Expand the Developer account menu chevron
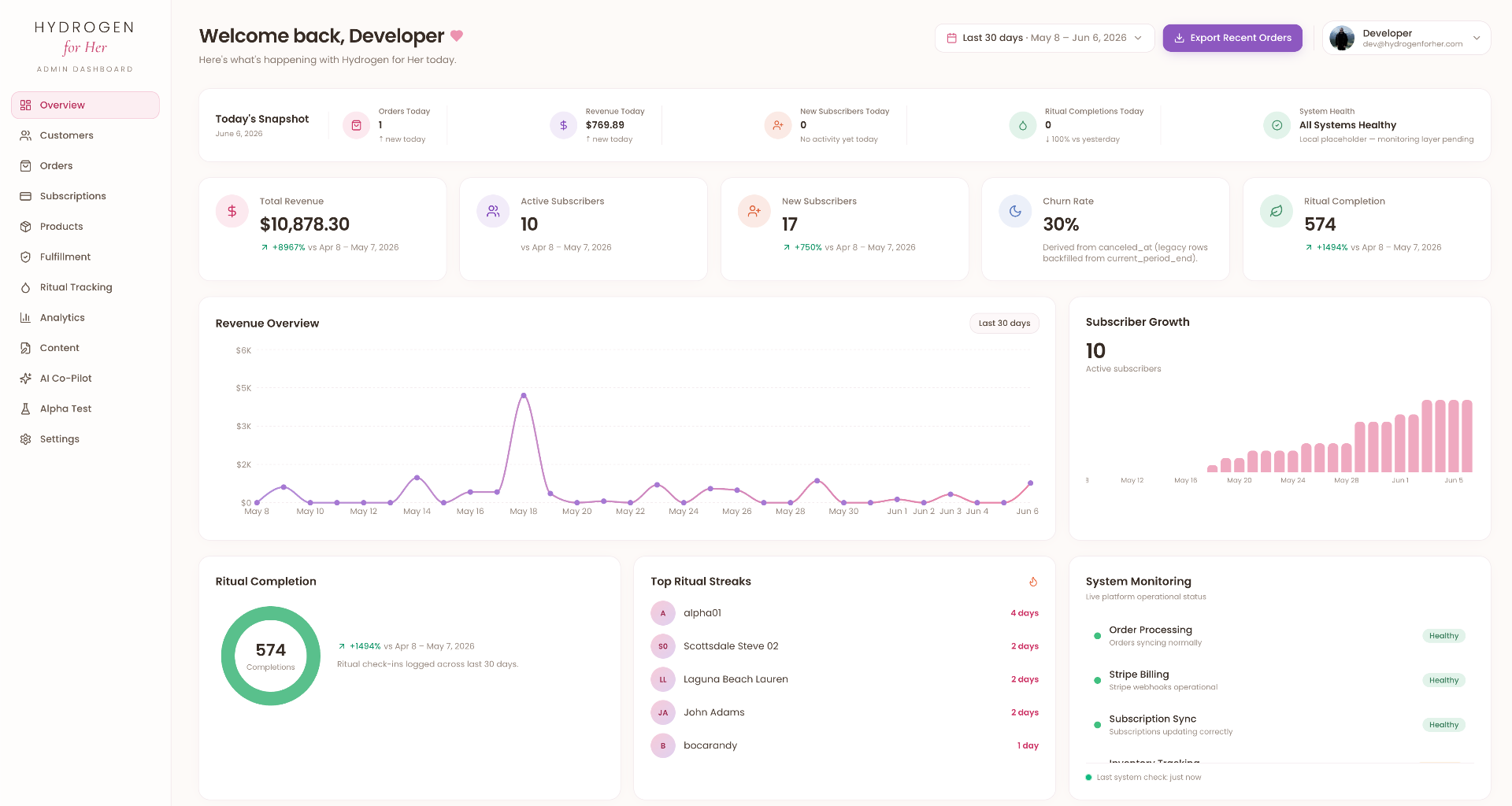This screenshot has height=806, width=1512. (x=1477, y=38)
